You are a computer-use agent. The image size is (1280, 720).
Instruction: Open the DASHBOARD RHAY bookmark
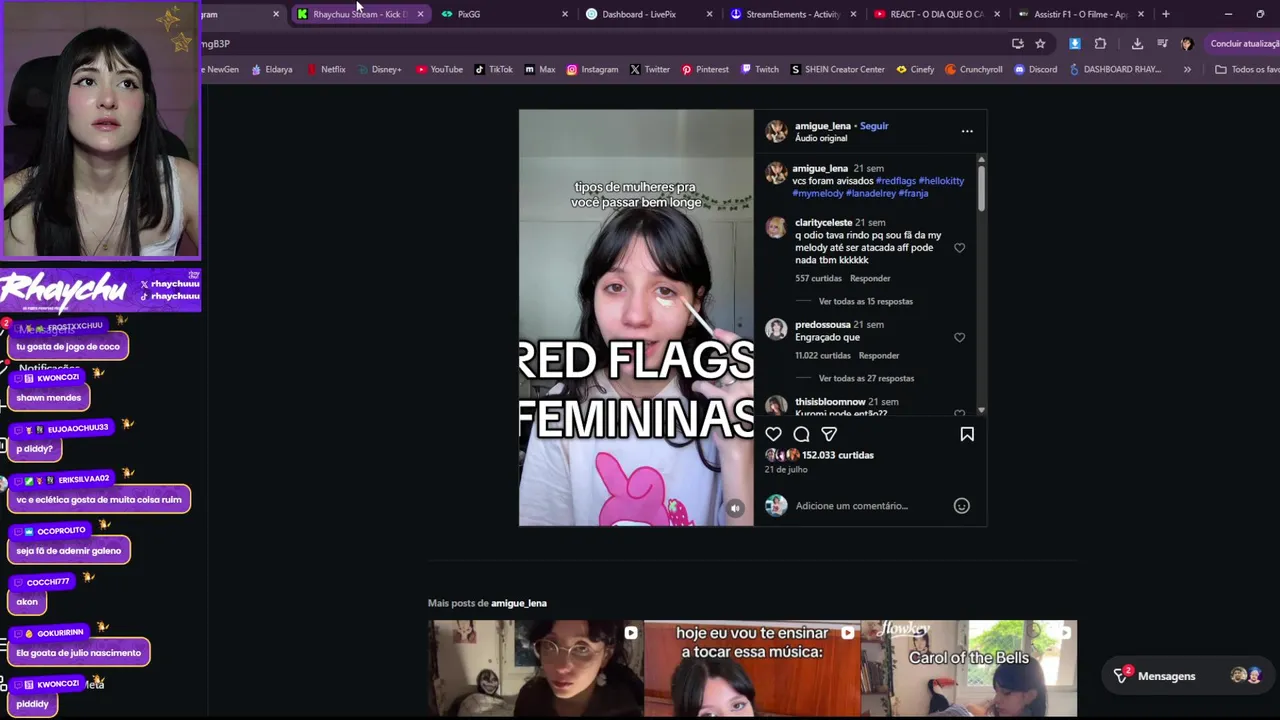(x=1115, y=70)
